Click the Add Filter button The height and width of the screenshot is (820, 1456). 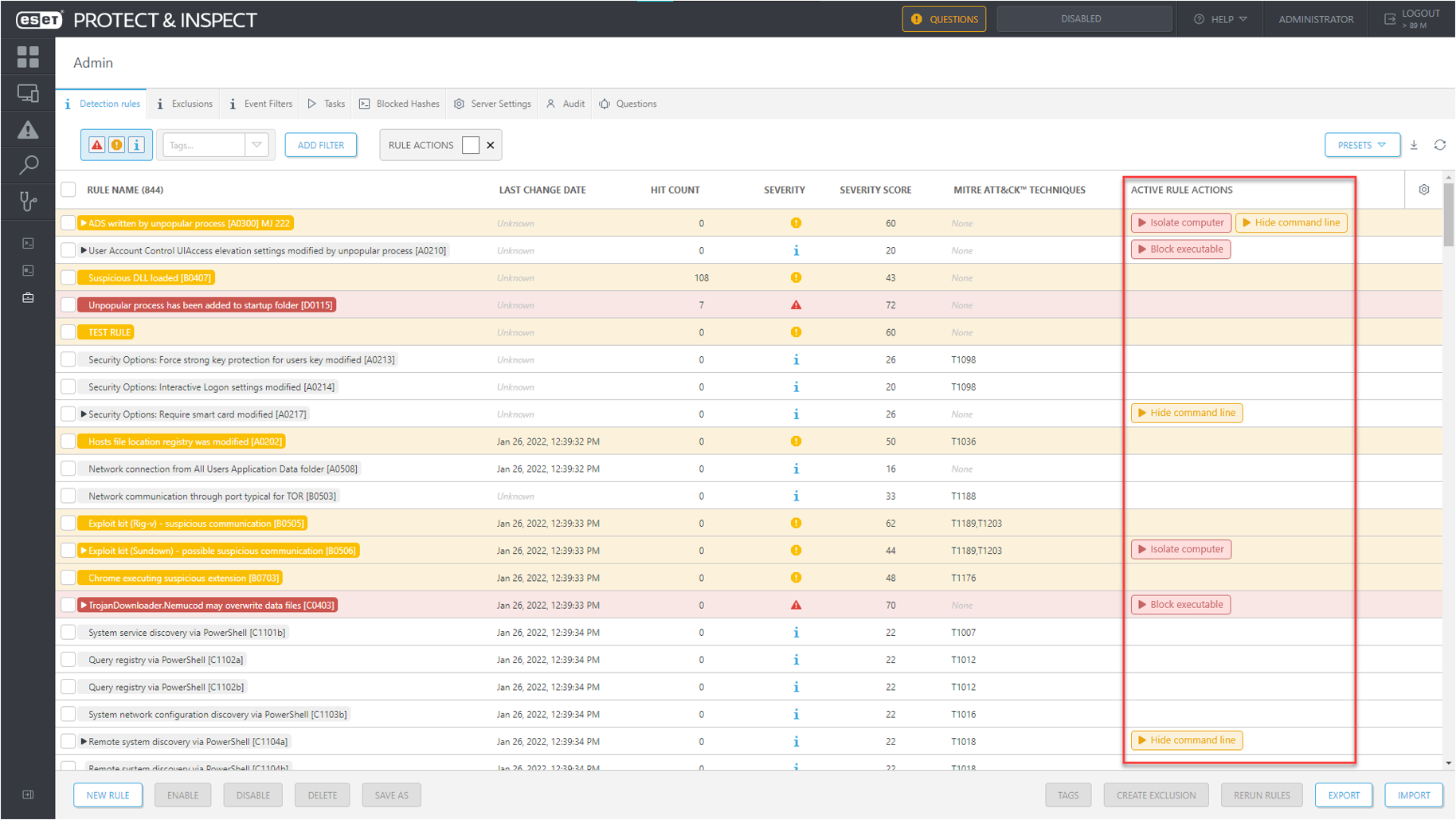(321, 145)
